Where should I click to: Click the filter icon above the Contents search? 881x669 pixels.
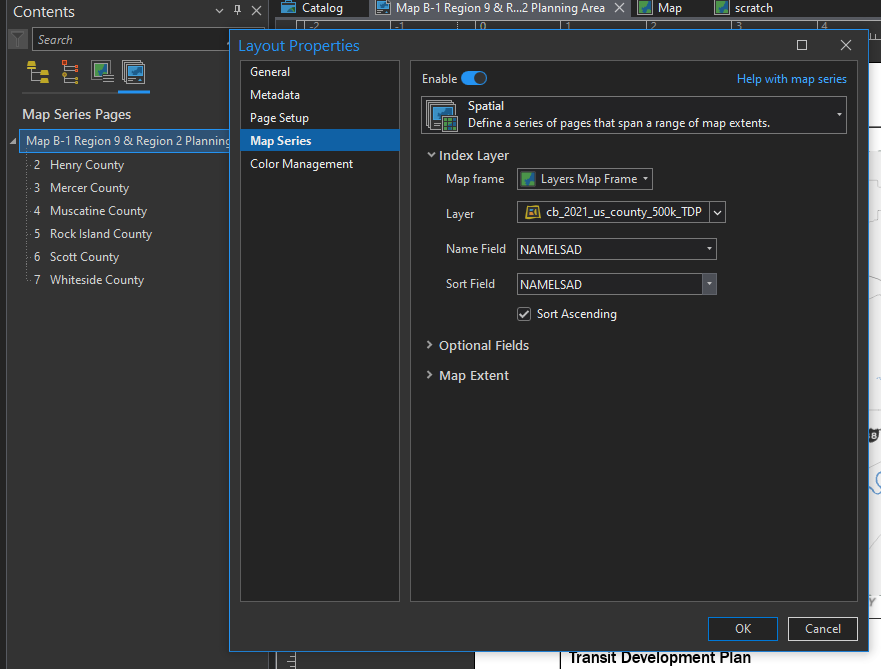click(x=16, y=39)
